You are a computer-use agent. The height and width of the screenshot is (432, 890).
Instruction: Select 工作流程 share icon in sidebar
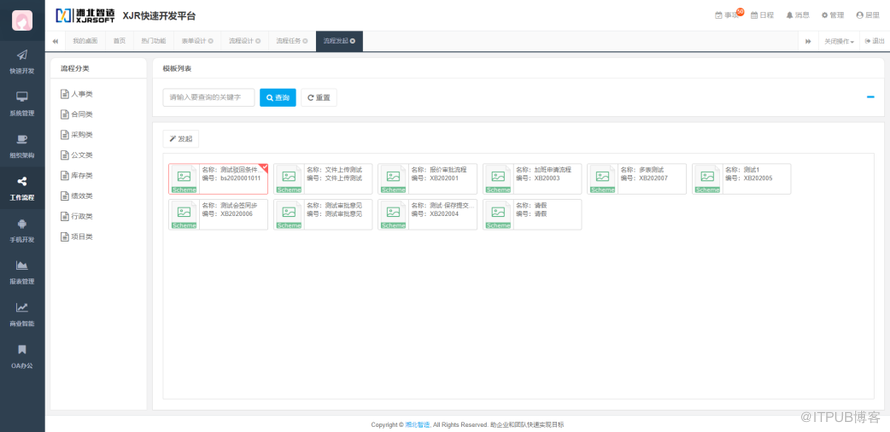(x=22, y=182)
